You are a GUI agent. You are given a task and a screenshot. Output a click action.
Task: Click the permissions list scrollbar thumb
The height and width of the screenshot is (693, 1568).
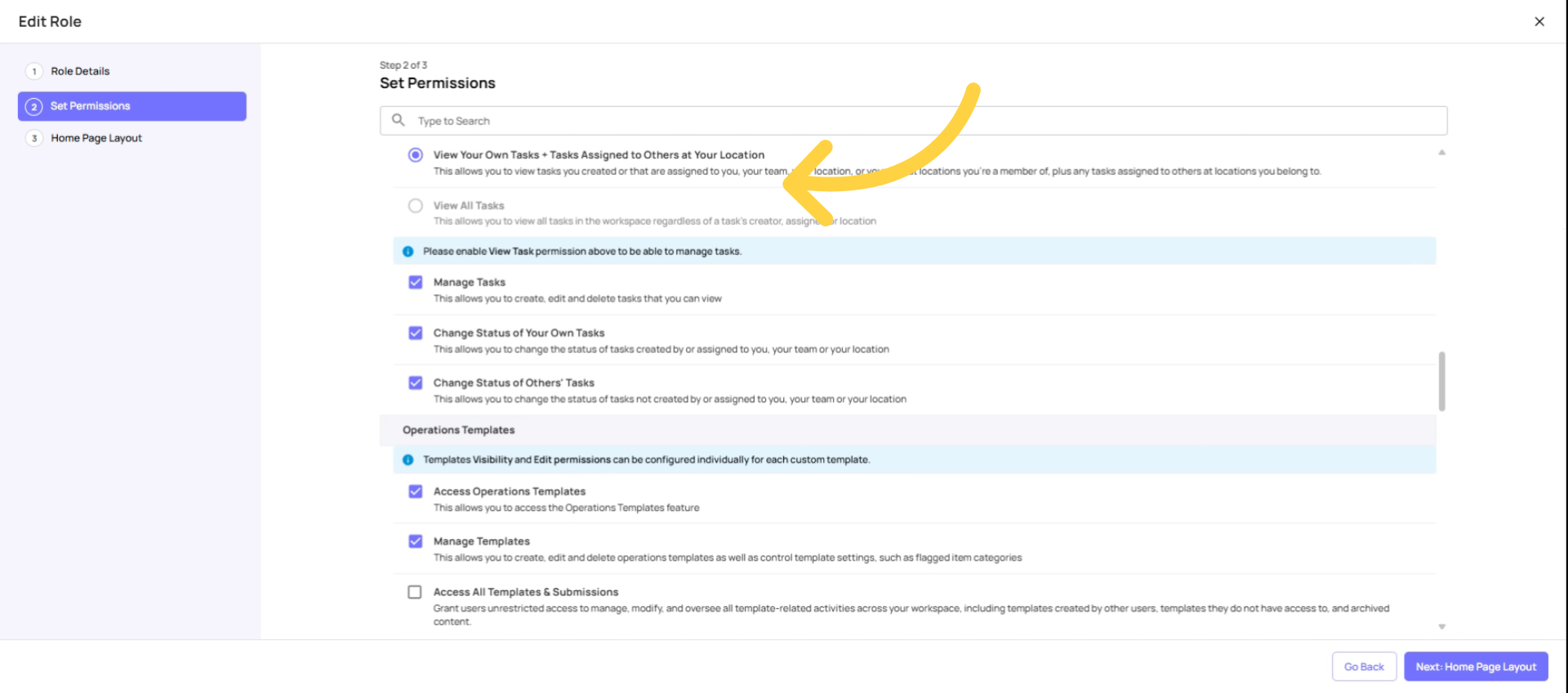coord(1442,382)
